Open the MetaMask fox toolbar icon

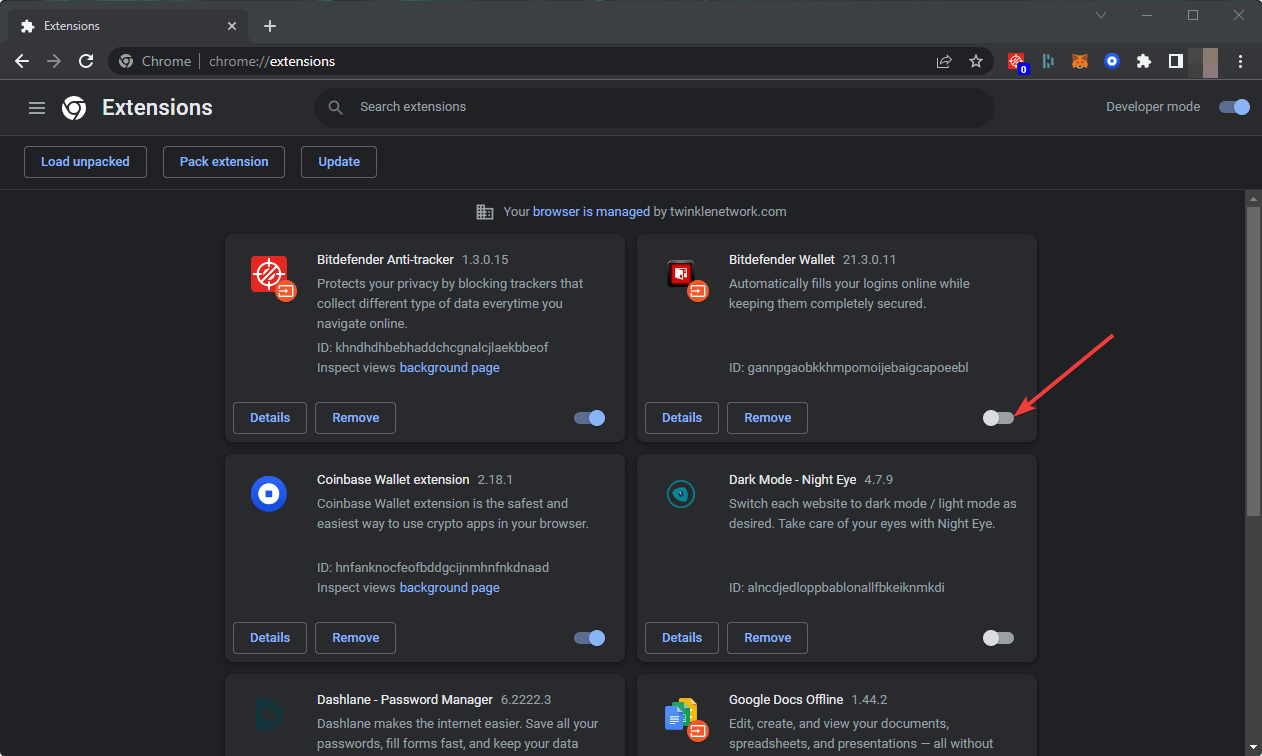pos(1080,61)
